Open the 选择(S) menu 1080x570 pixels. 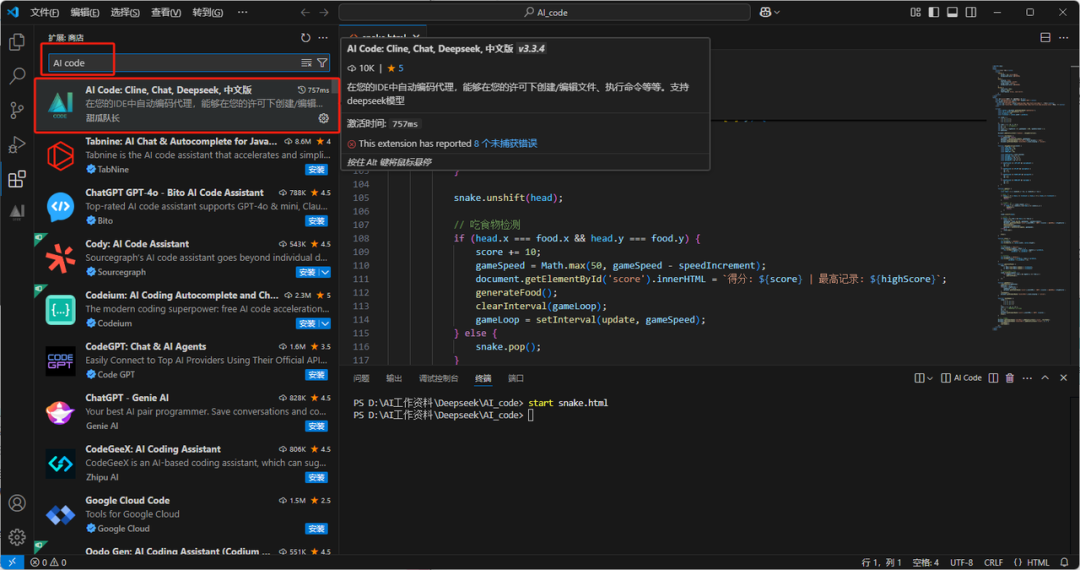pyautogui.click(x=125, y=12)
